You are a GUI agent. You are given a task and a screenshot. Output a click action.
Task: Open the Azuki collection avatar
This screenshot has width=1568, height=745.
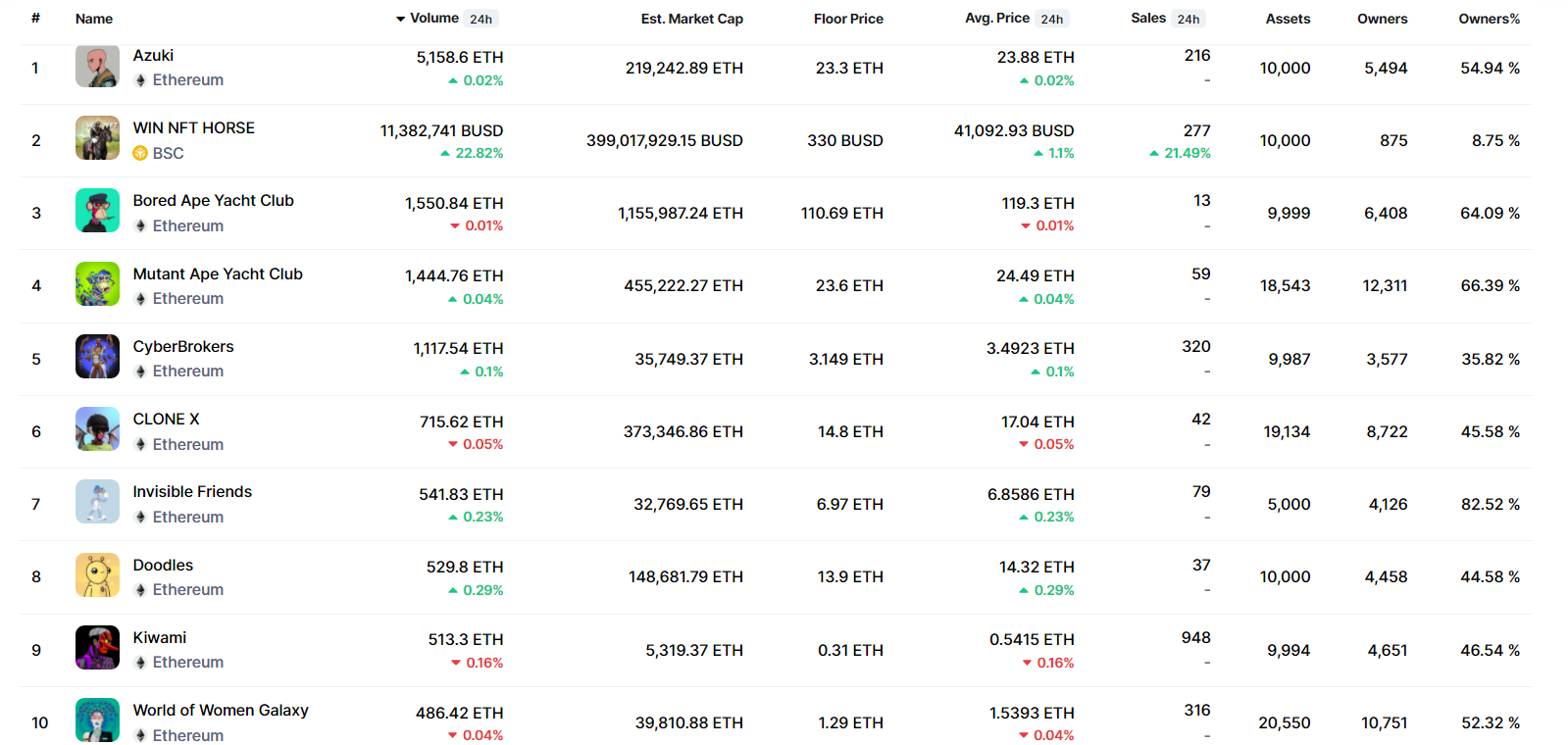pos(97,67)
